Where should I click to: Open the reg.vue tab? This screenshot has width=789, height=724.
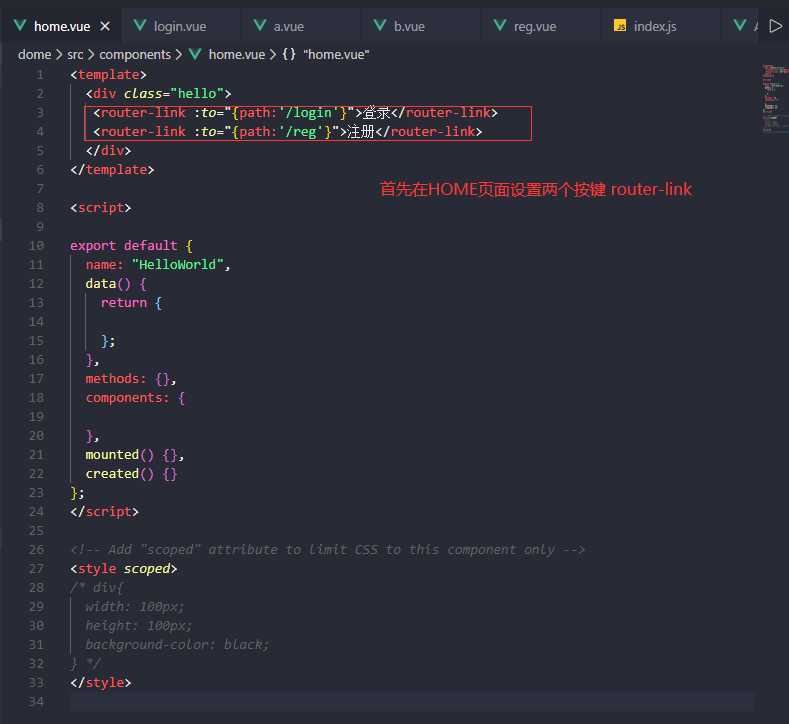(534, 26)
